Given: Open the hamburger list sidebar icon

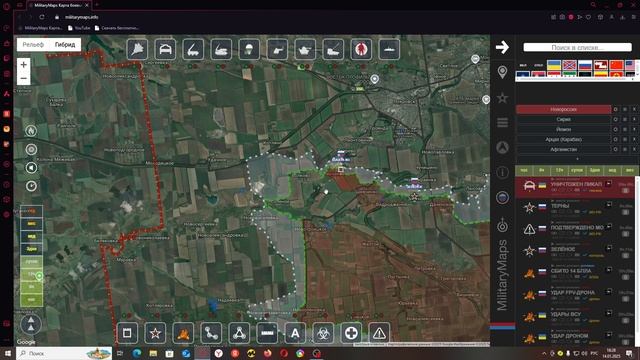Looking at the screenshot, I should [x=502, y=122].
